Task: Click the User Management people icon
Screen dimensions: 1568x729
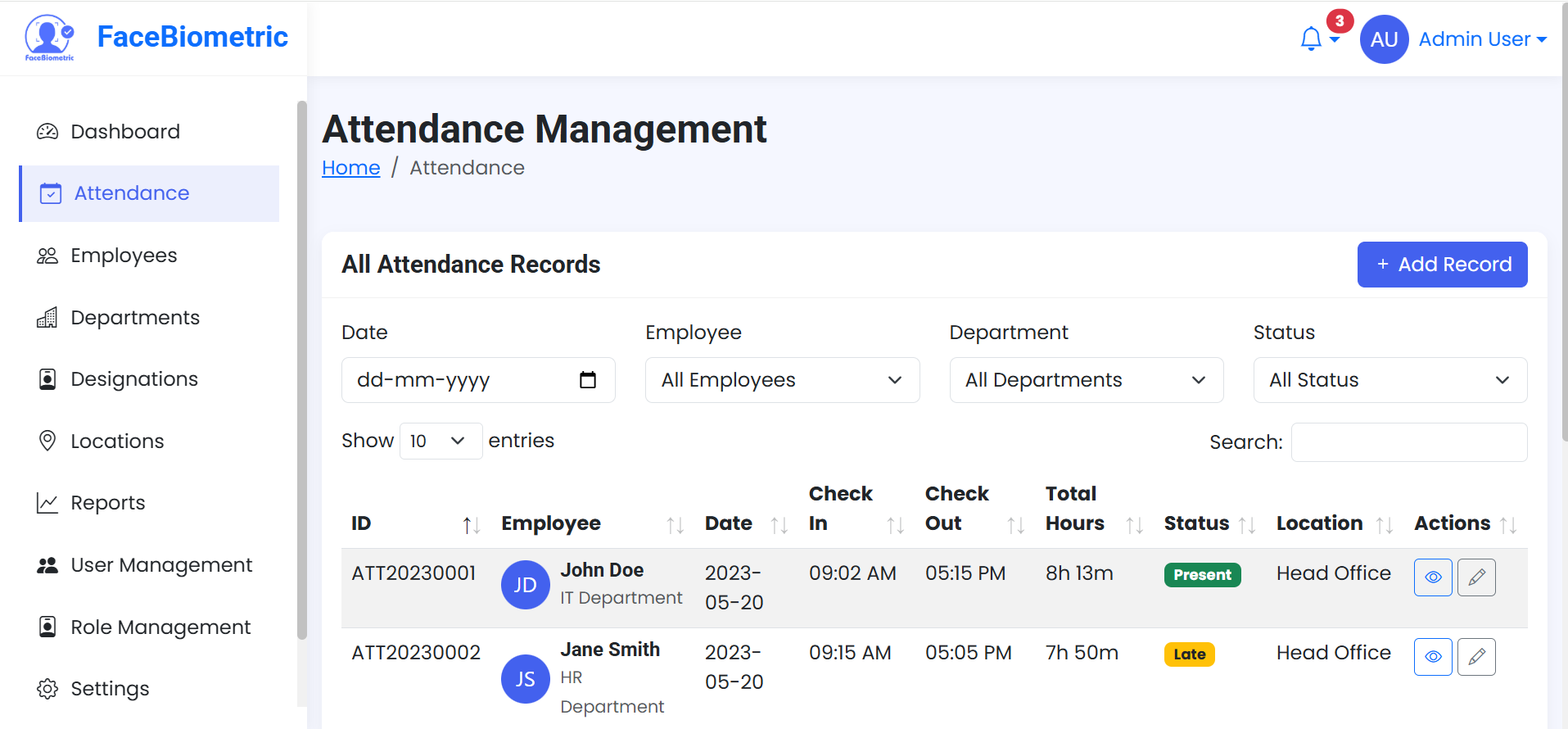Action: (47, 565)
